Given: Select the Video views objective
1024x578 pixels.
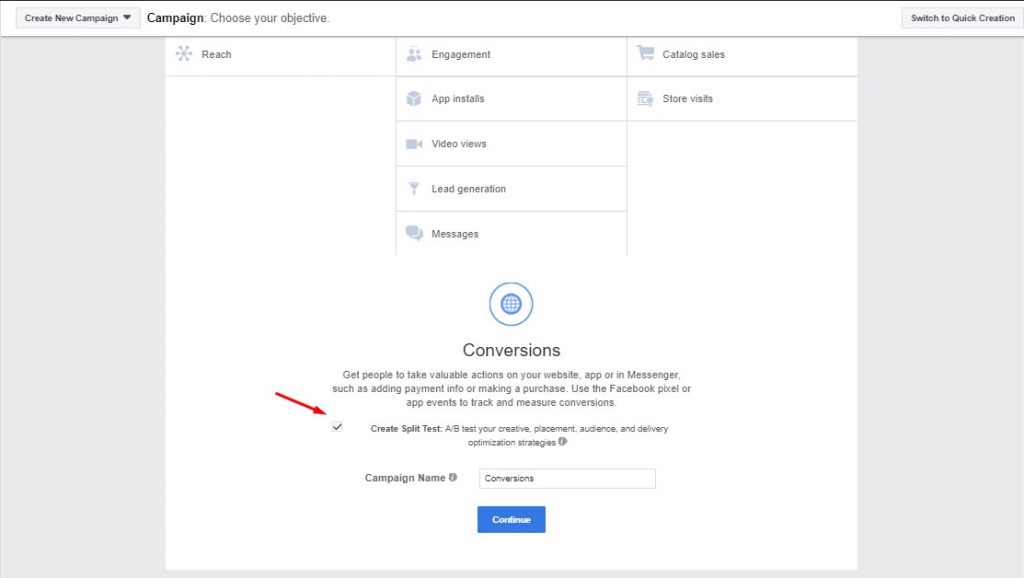Looking at the screenshot, I should click(511, 144).
